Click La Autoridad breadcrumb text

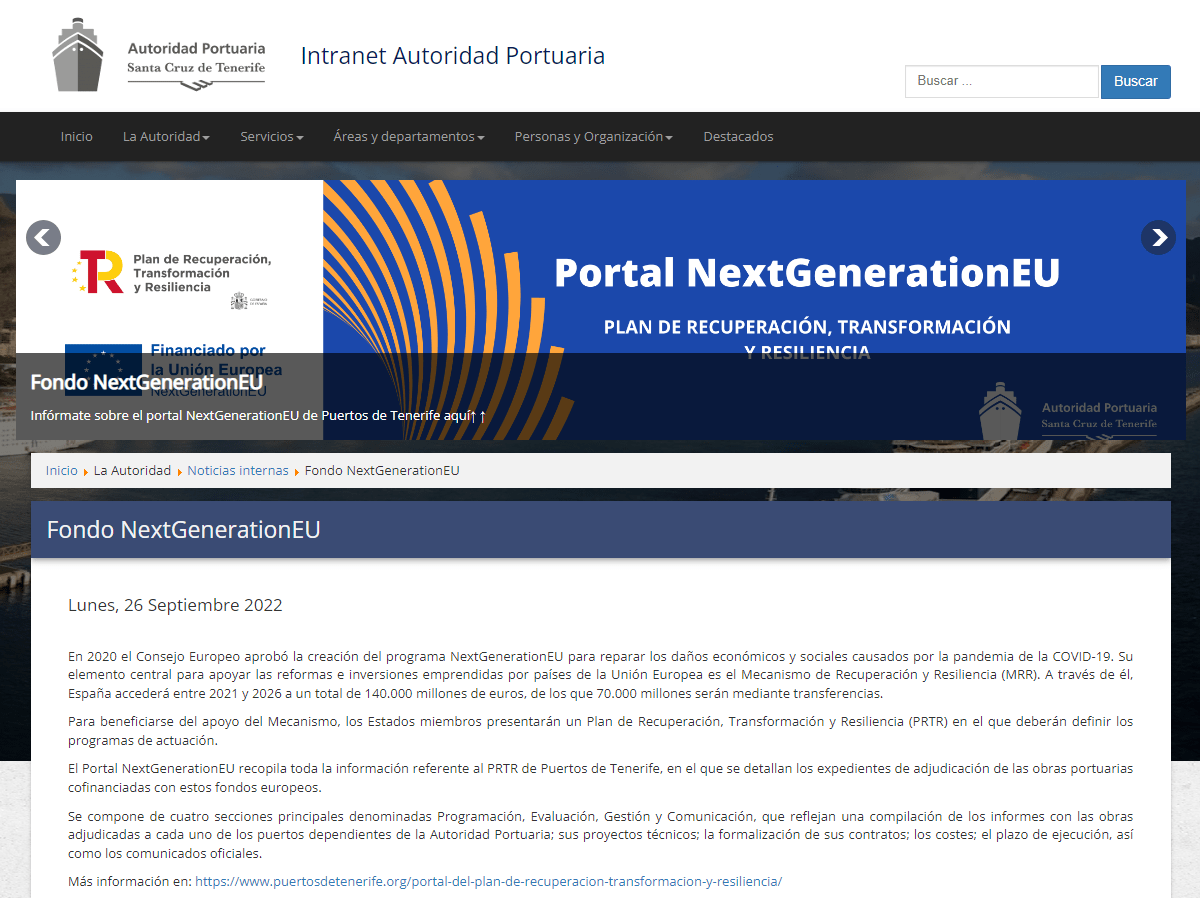pos(132,470)
